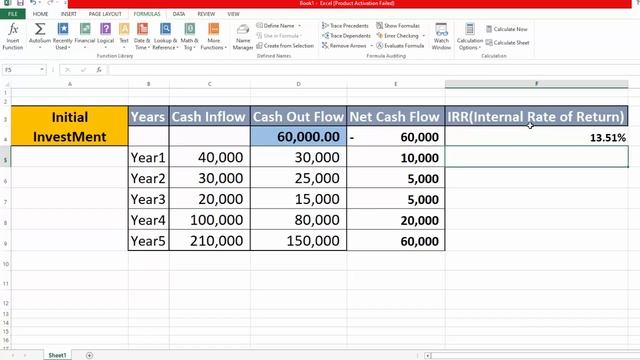Screen dimensions: 640x360
Task: Toggle Show Formulas
Action: [398, 26]
